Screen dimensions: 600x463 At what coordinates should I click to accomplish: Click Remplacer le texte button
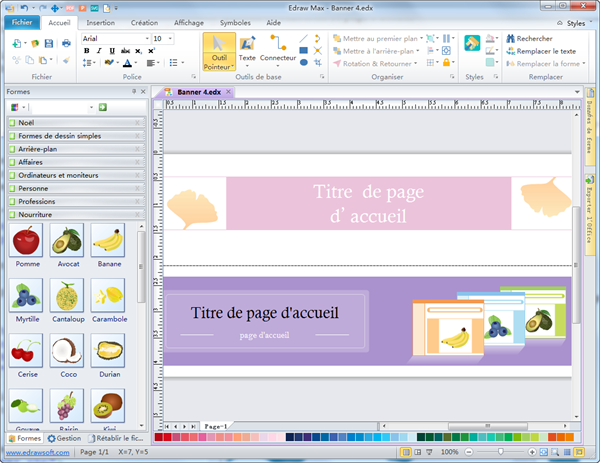pyautogui.click(x=539, y=50)
